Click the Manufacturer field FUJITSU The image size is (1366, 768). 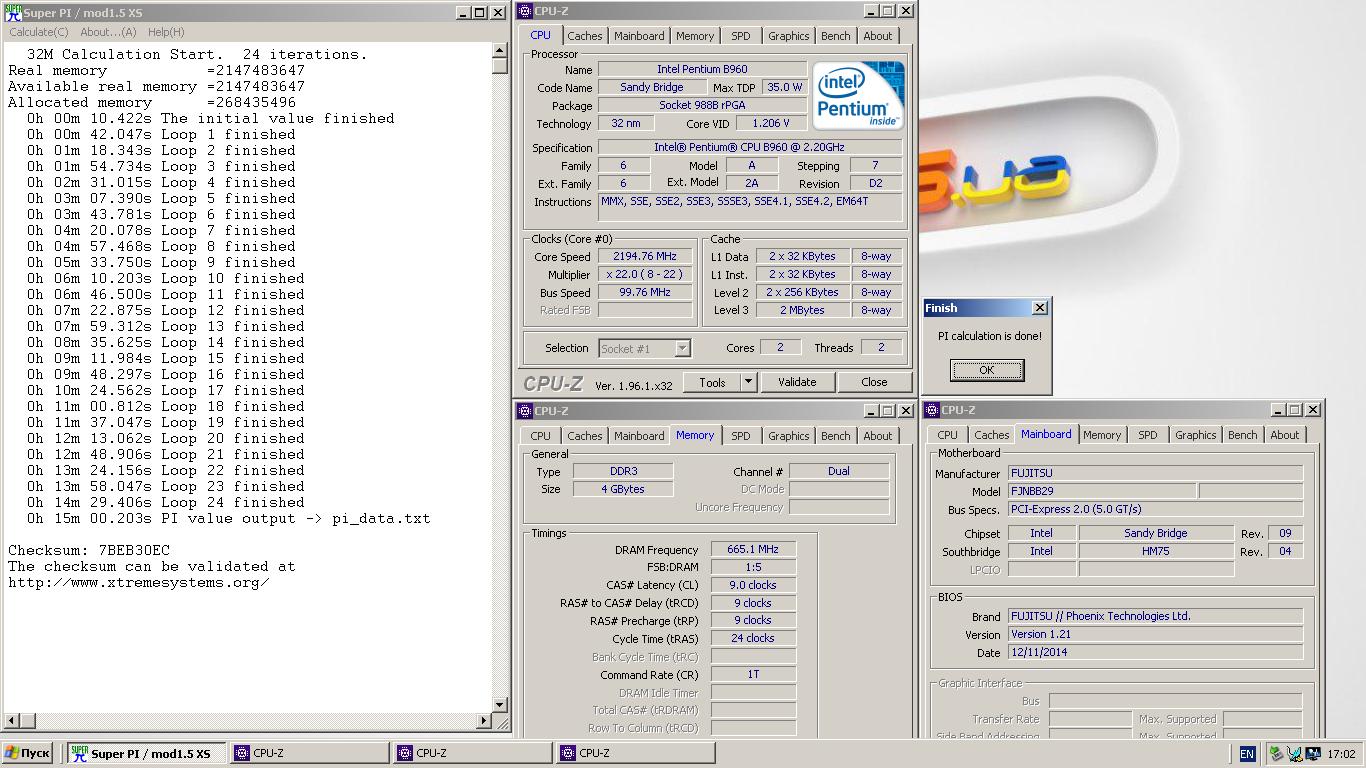[1155, 473]
